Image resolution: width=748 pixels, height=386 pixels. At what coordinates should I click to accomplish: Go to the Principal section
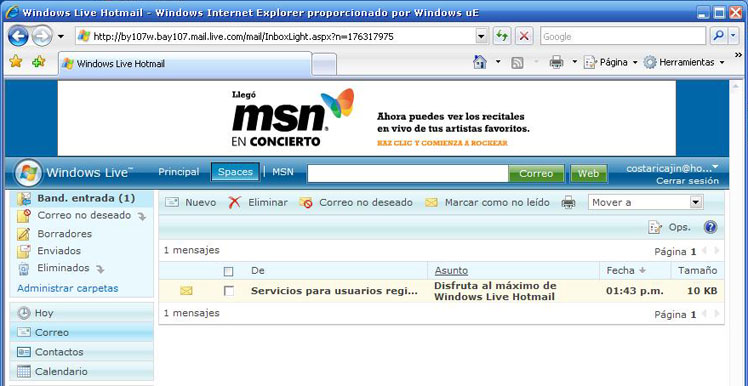pyautogui.click(x=179, y=172)
